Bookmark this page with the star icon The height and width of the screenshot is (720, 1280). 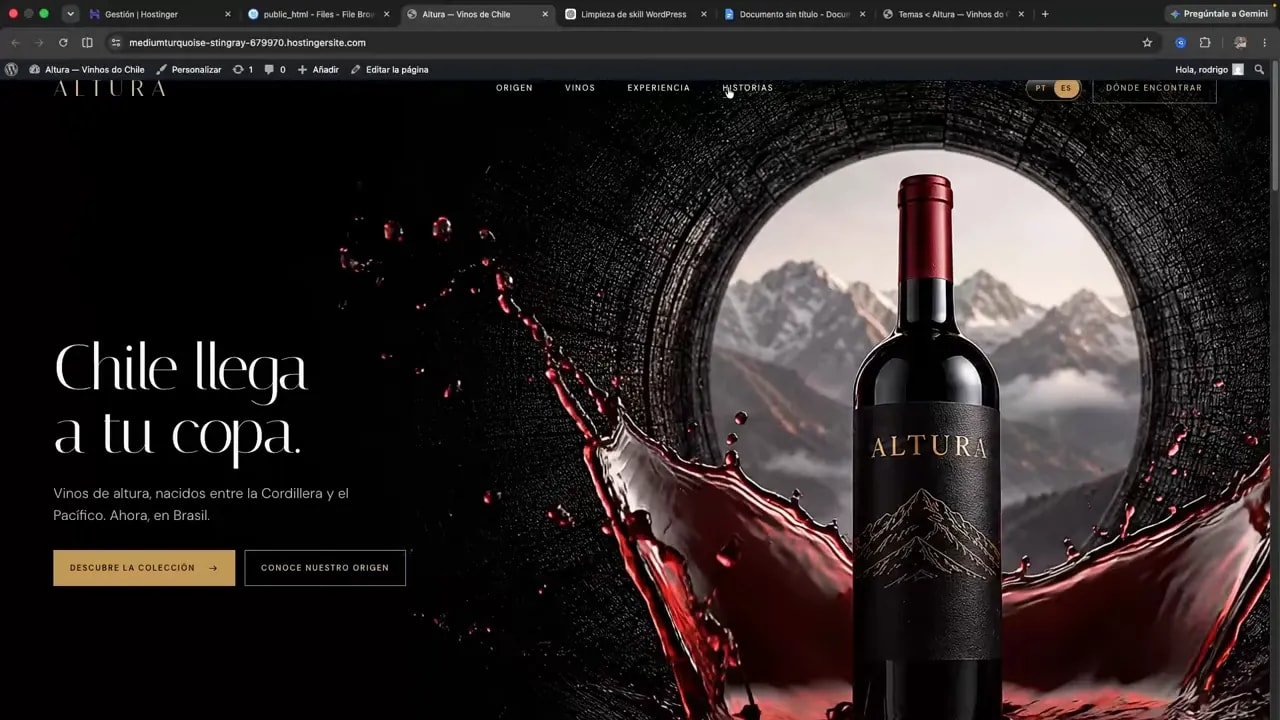pyautogui.click(x=1147, y=43)
